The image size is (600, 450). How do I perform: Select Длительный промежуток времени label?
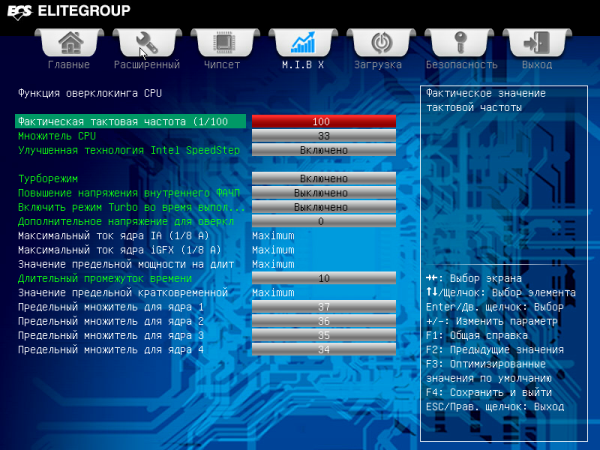(x=105, y=278)
